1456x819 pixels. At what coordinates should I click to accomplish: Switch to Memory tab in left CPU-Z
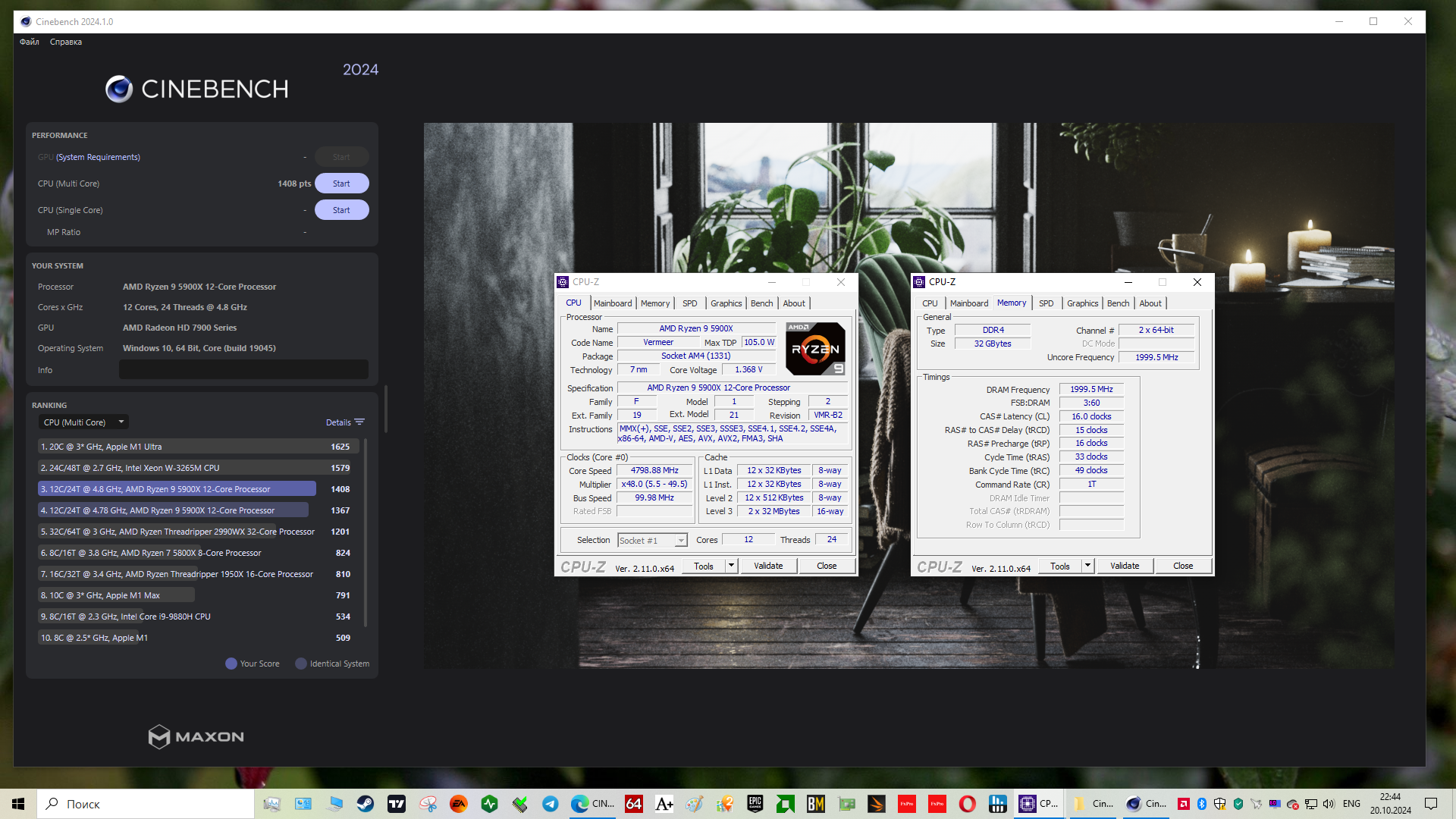click(x=655, y=303)
